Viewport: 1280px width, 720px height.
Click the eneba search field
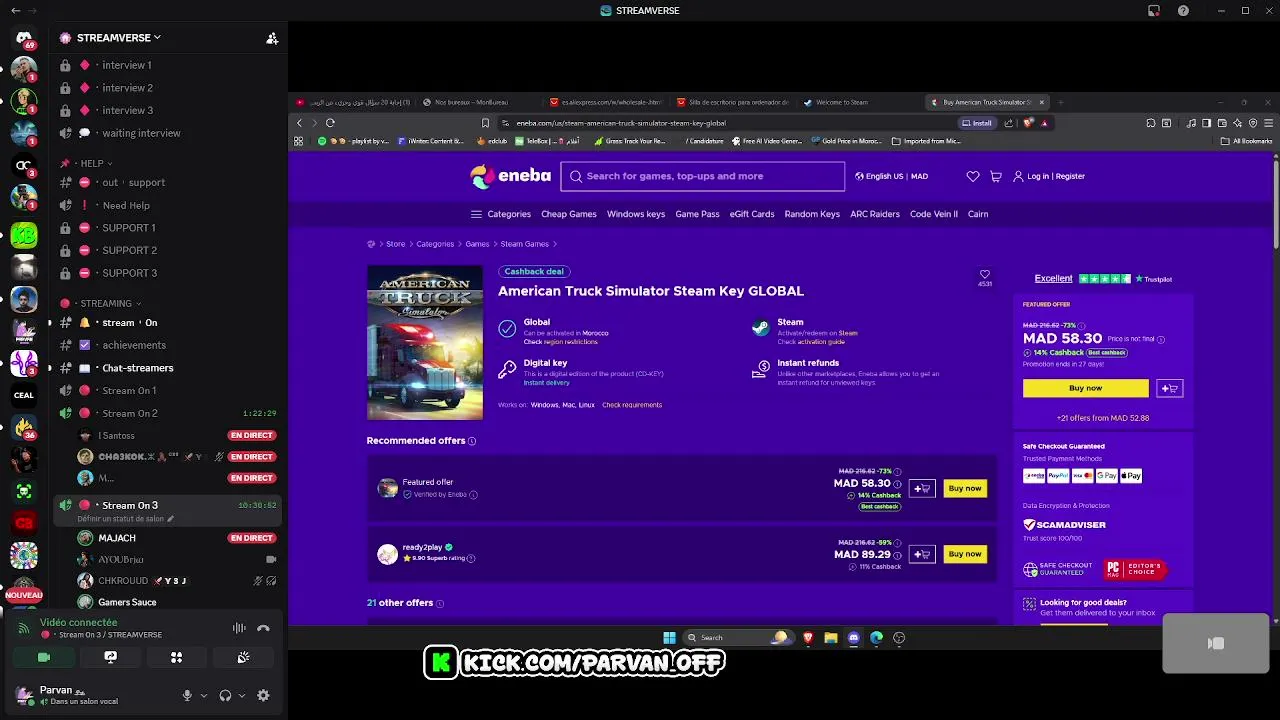point(703,176)
